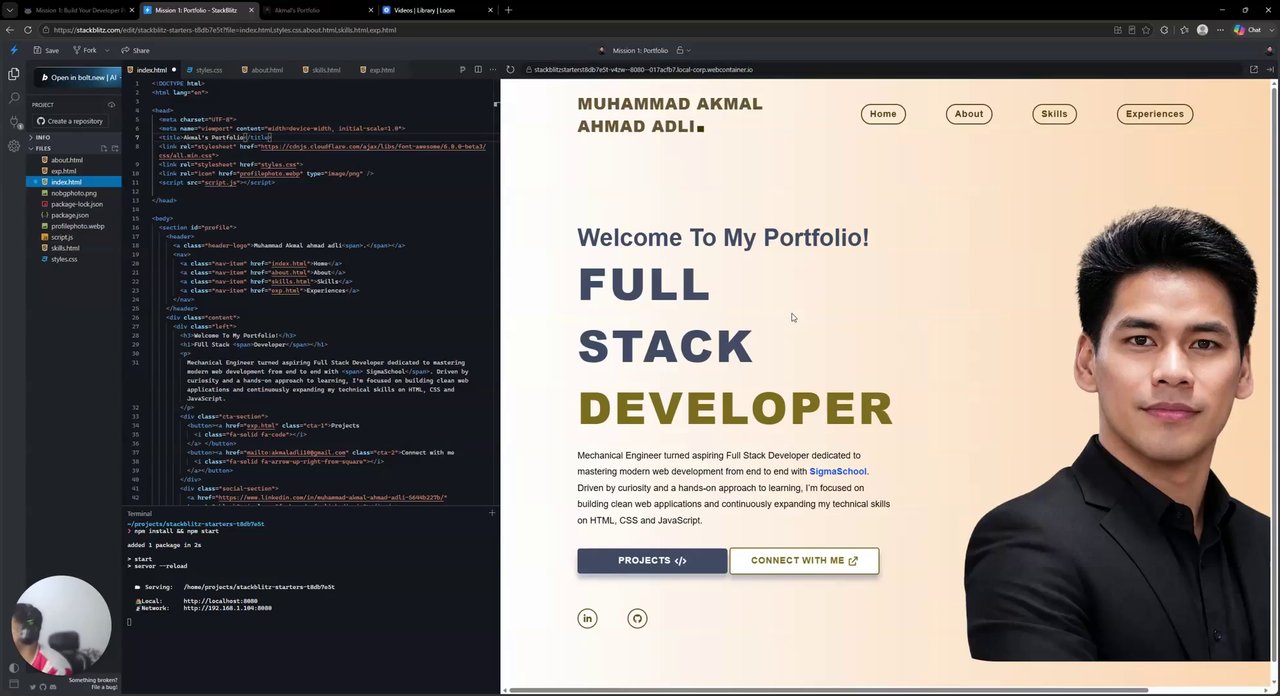The width and height of the screenshot is (1280, 696).
Task: Click the StackBlitz lightning bolt logo
Action: tap(13, 50)
